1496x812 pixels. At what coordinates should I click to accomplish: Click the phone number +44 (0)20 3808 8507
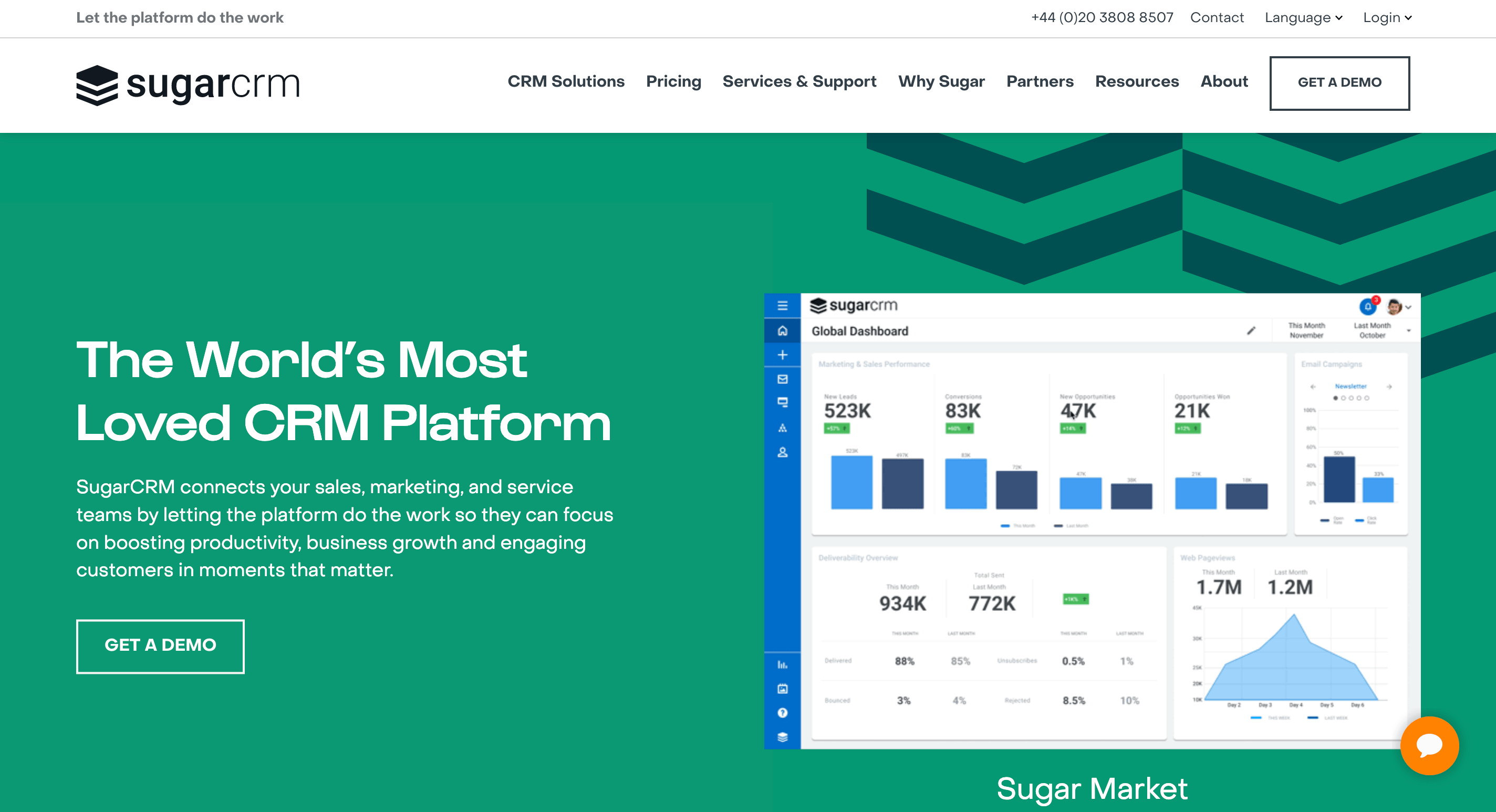[x=1102, y=17]
